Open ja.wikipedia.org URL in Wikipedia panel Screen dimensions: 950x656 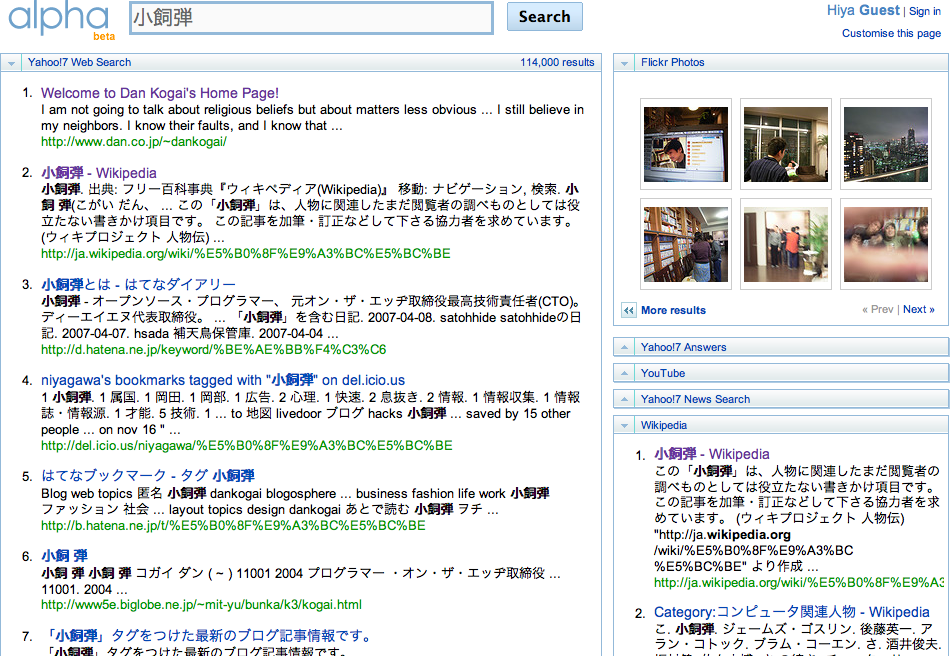point(799,583)
